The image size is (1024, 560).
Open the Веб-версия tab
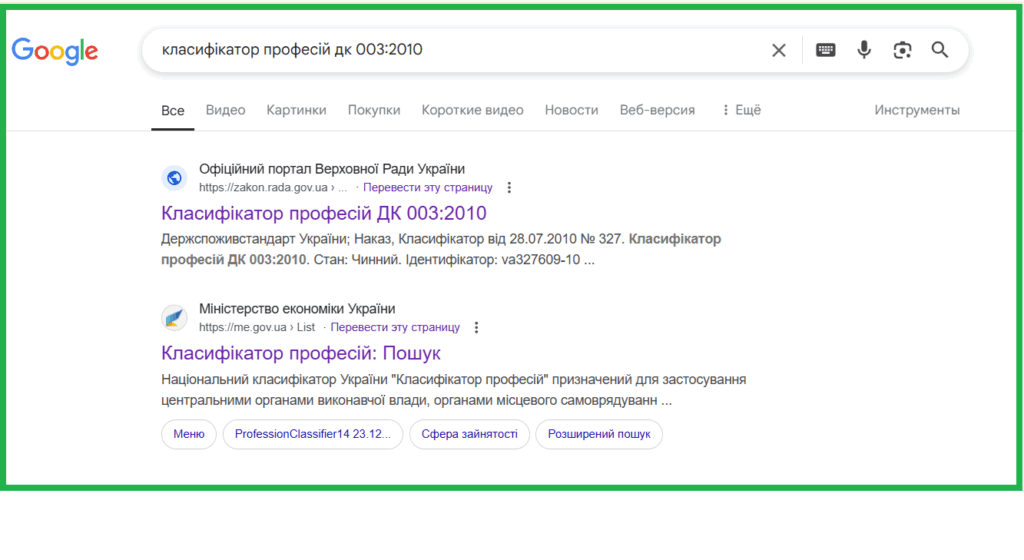pyautogui.click(x=657, y=110)
